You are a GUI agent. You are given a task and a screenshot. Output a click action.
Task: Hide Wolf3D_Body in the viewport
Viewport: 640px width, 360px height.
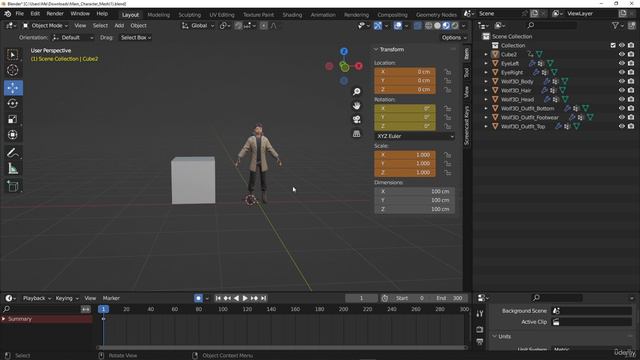(x=622, y=81)
